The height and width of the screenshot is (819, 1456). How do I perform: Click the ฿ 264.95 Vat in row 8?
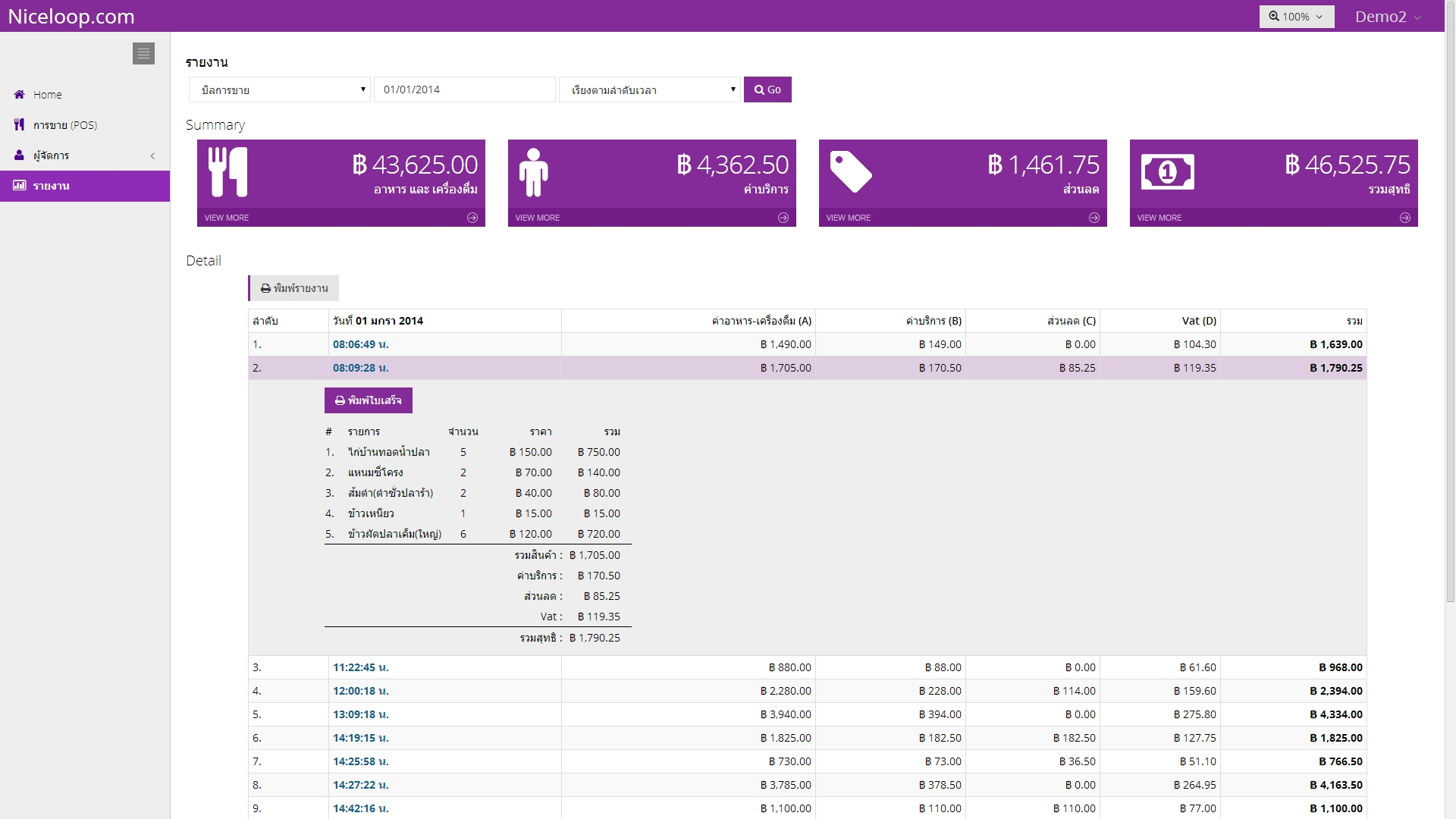1195,785
